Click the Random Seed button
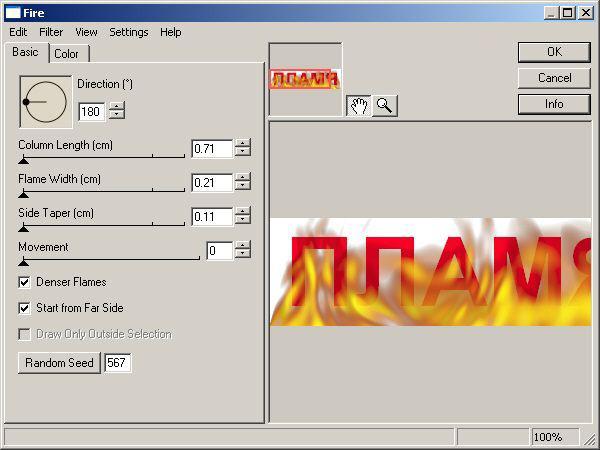 coord(59,363)
